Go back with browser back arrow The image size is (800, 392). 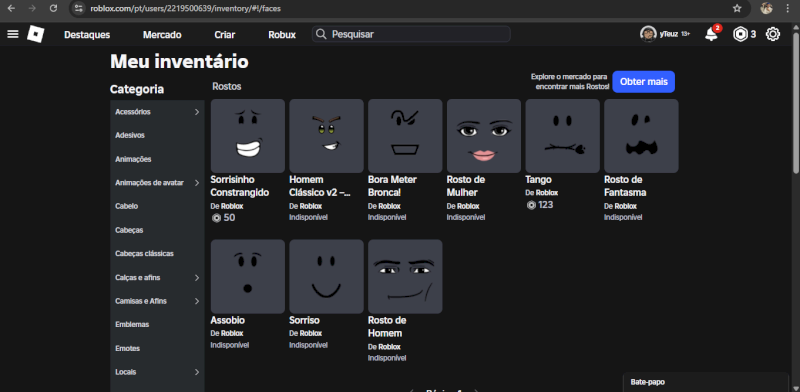point(11,8)
